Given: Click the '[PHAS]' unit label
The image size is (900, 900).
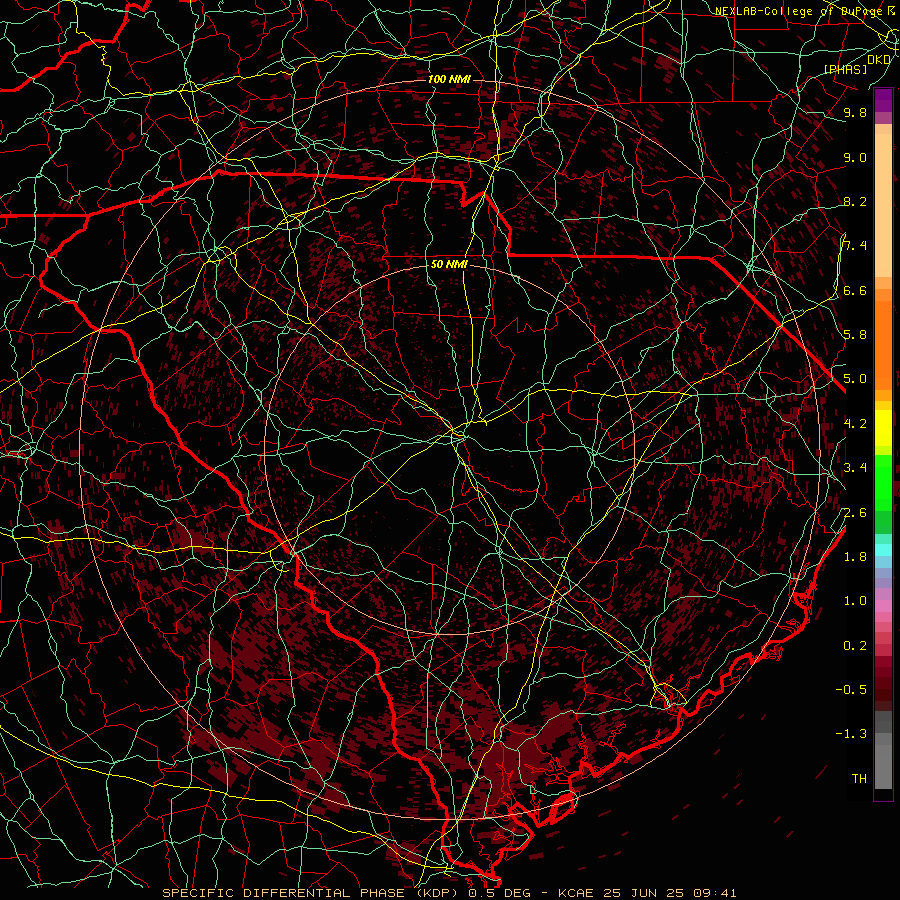Looking at the screenshot, I should (x=845, y=70).
